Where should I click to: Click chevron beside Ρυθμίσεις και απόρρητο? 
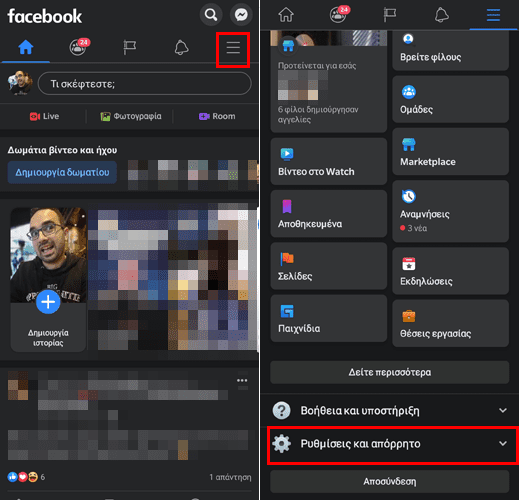click(x=503, y=444)
